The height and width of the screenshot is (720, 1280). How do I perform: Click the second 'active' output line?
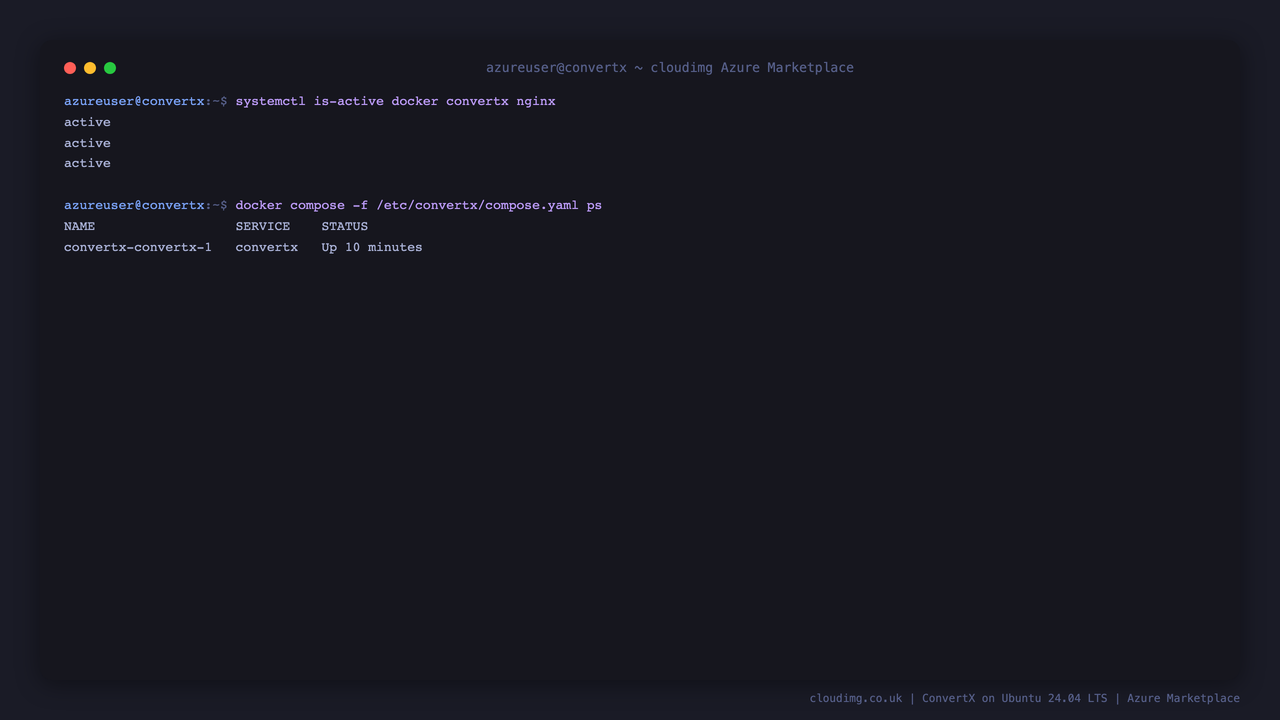87,143
